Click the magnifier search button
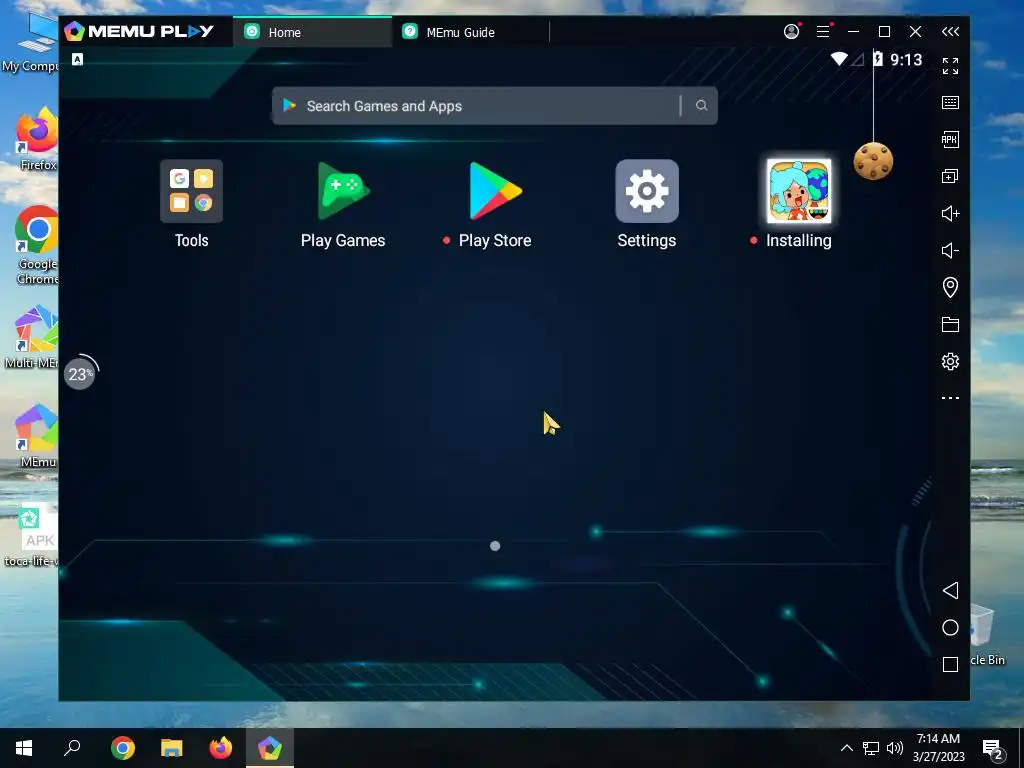The height and width of the screenshot is (768, 1024). click(701, 106)
